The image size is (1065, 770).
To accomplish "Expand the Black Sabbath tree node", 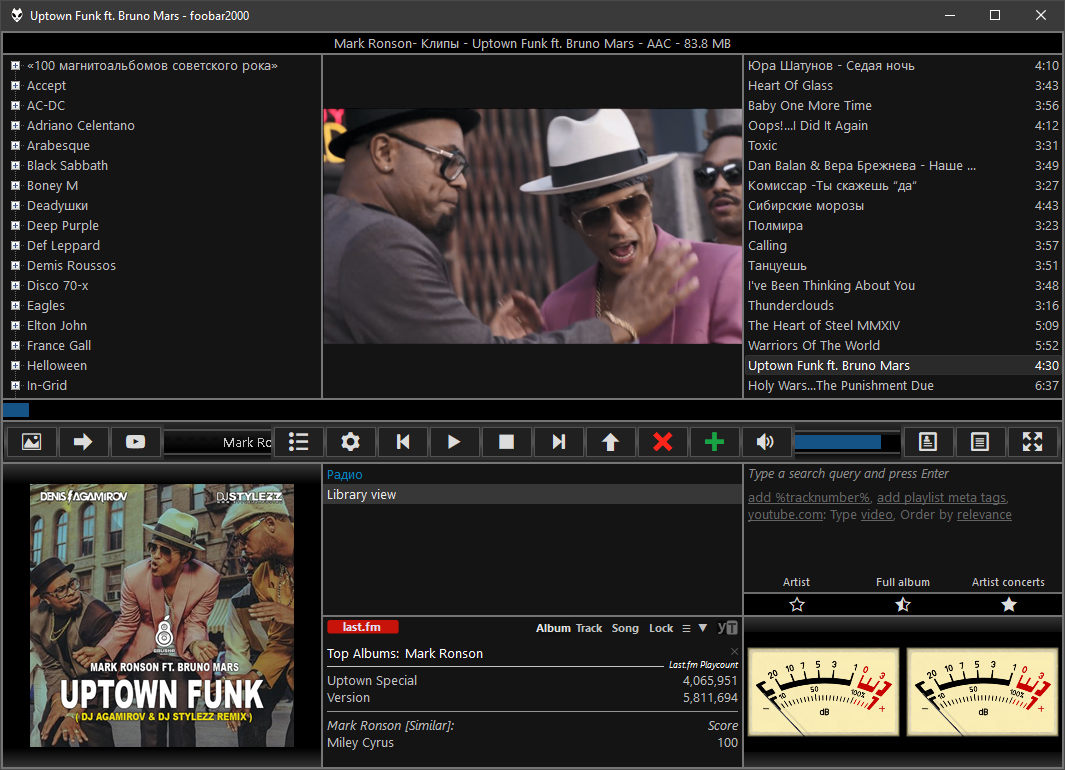I will coord(16,166).
